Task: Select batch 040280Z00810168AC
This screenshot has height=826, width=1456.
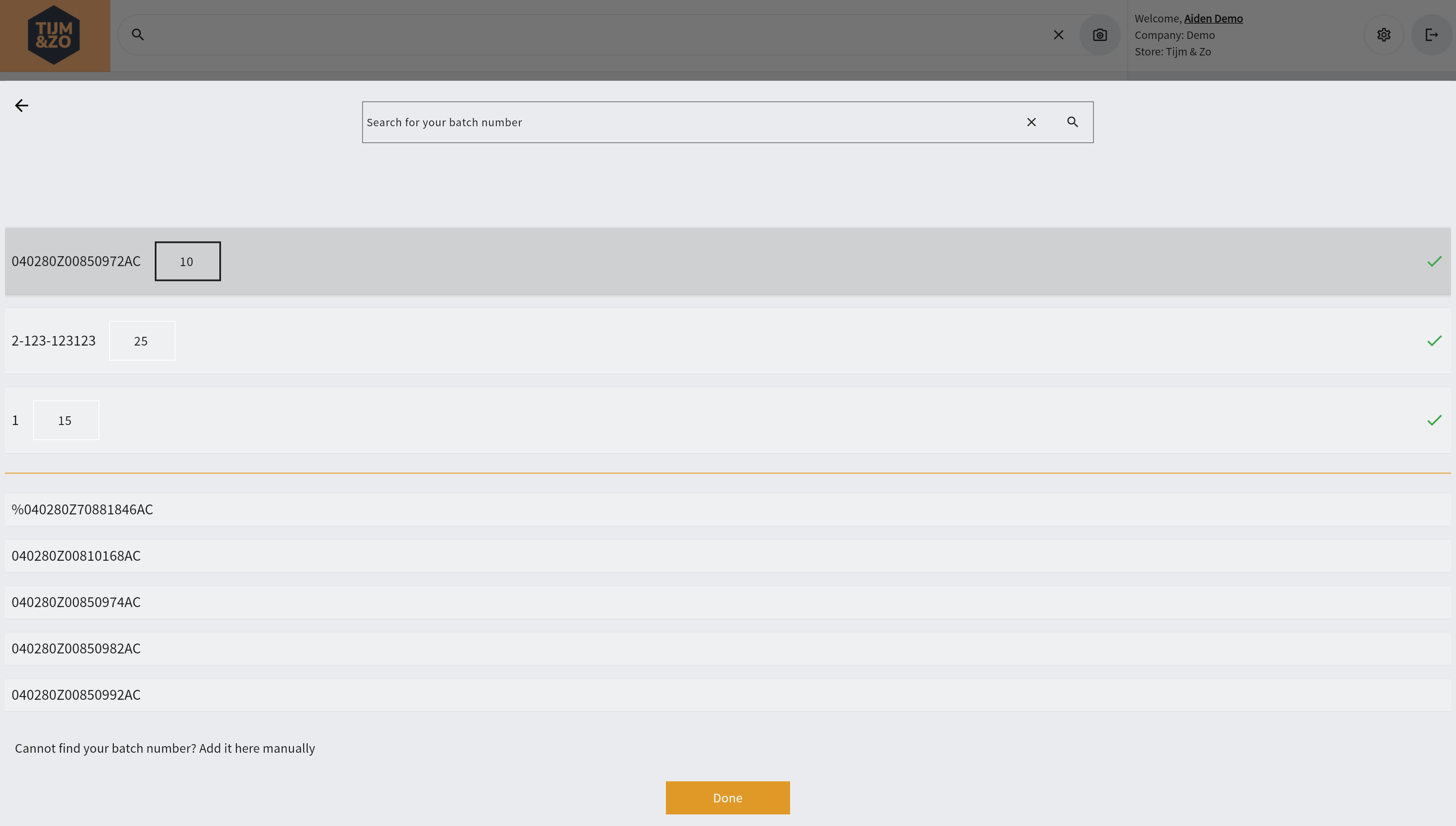Action: click(x=76, y=556)
